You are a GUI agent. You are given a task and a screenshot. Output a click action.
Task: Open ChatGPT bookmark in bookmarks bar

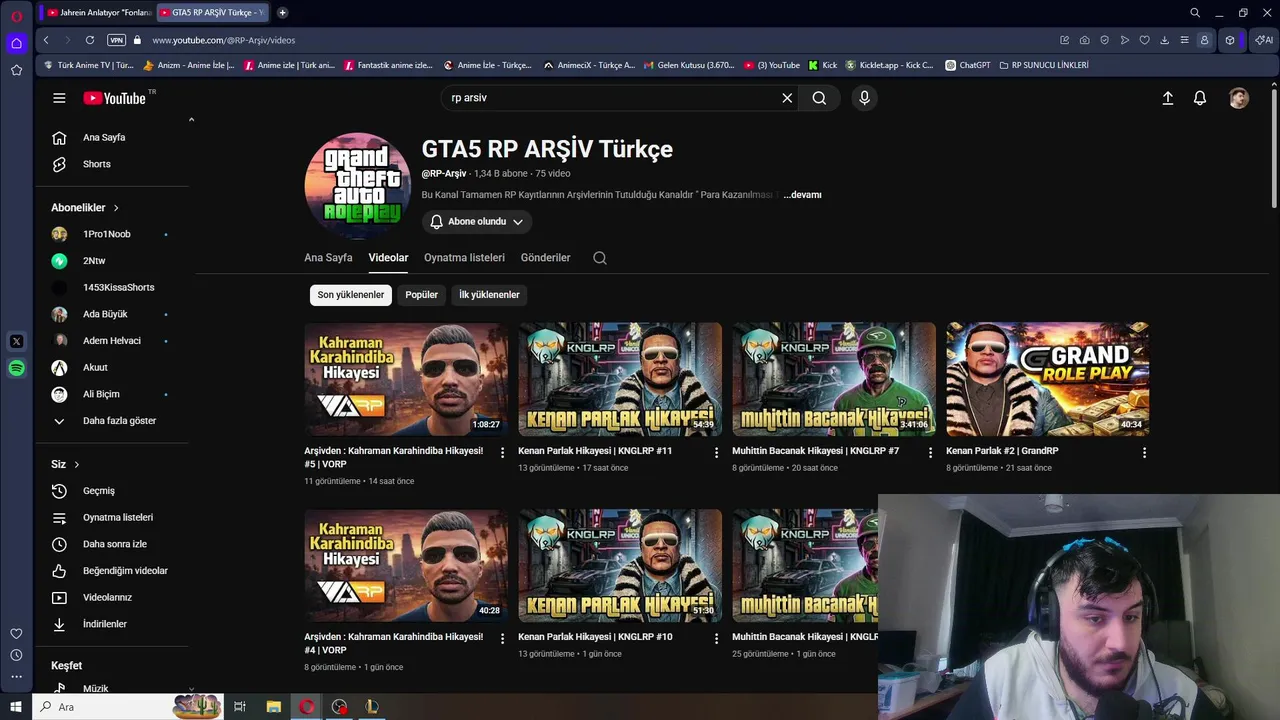coord(967,65)
